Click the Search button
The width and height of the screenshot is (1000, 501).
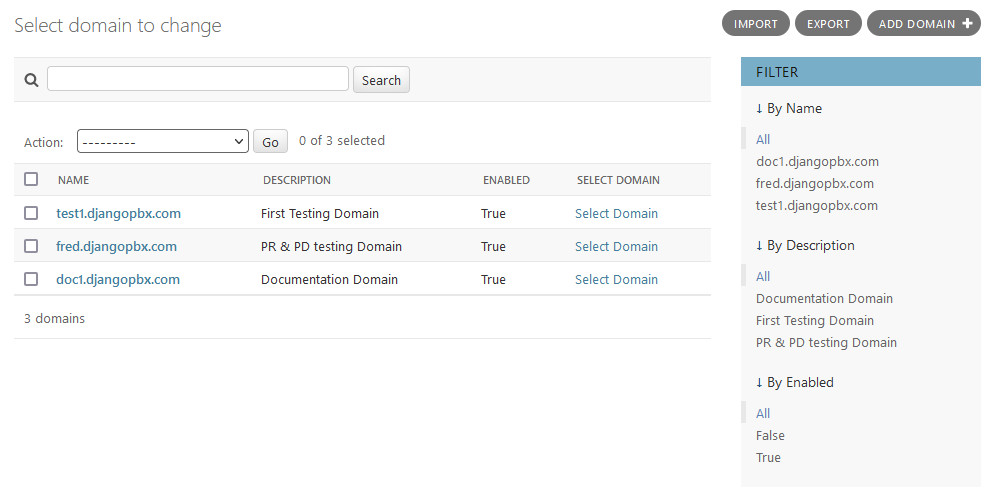[381, 80]
